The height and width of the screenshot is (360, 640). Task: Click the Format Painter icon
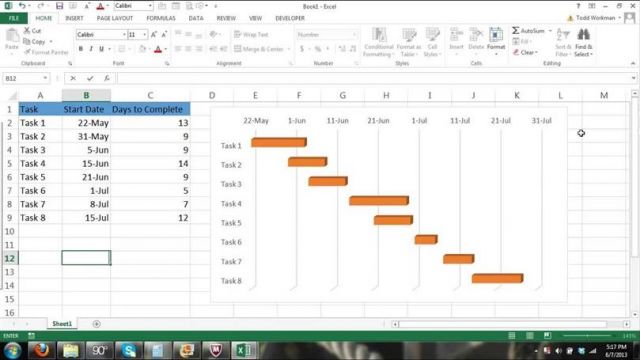pyautogui.click(x=27, y=52)
